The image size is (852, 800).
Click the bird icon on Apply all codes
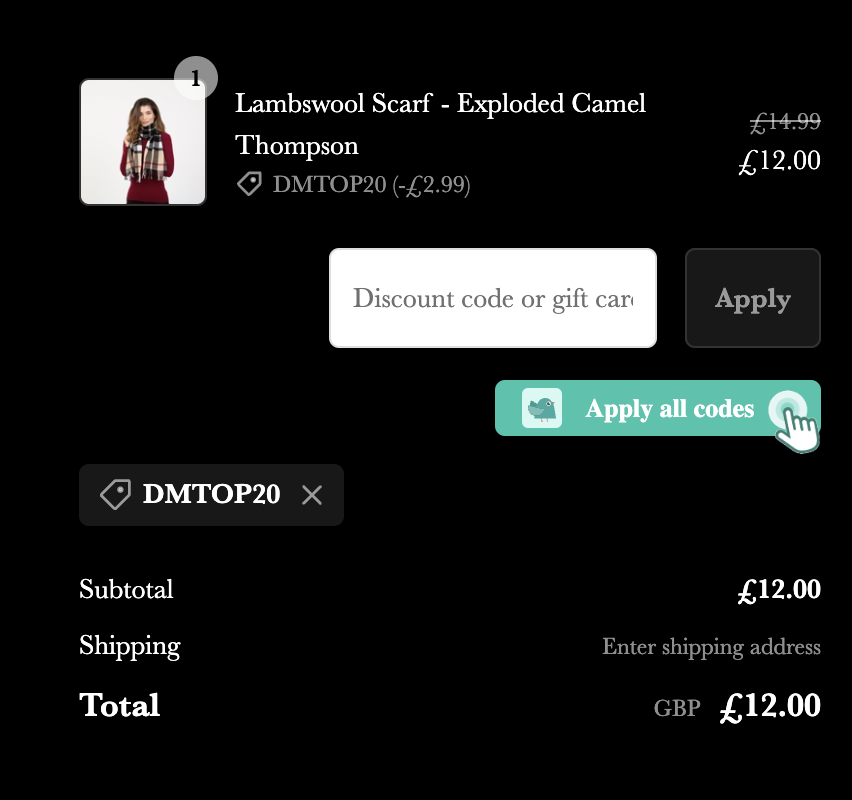[541, 408]
